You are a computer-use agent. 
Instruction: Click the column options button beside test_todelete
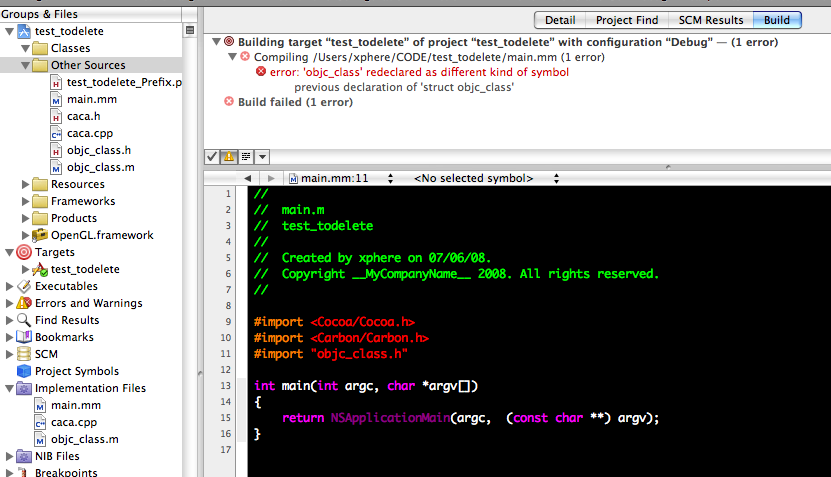(190, 31)
